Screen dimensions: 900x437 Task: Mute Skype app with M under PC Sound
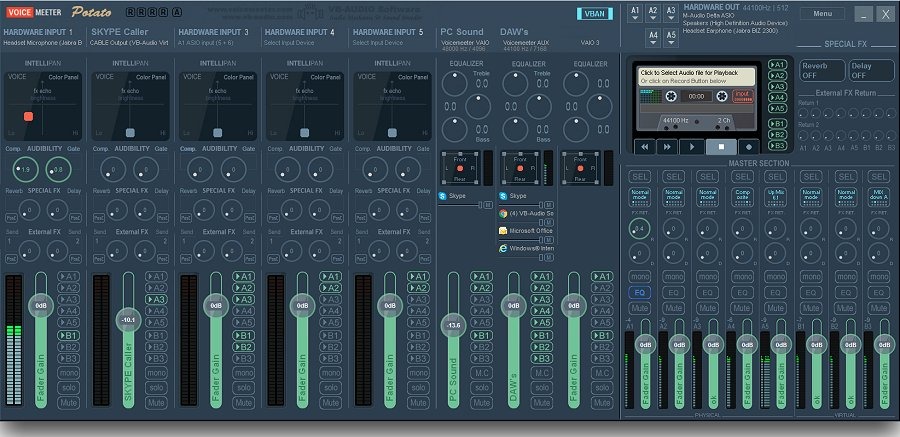tap(488, 205)
